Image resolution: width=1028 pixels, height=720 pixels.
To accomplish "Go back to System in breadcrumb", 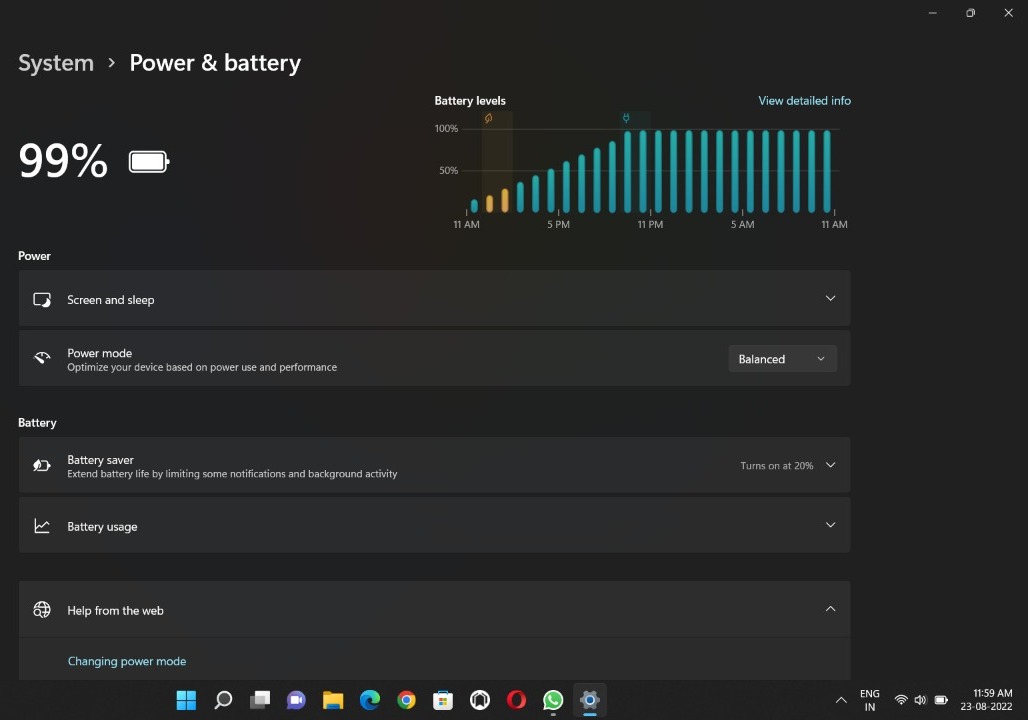I will click(56, 63).
